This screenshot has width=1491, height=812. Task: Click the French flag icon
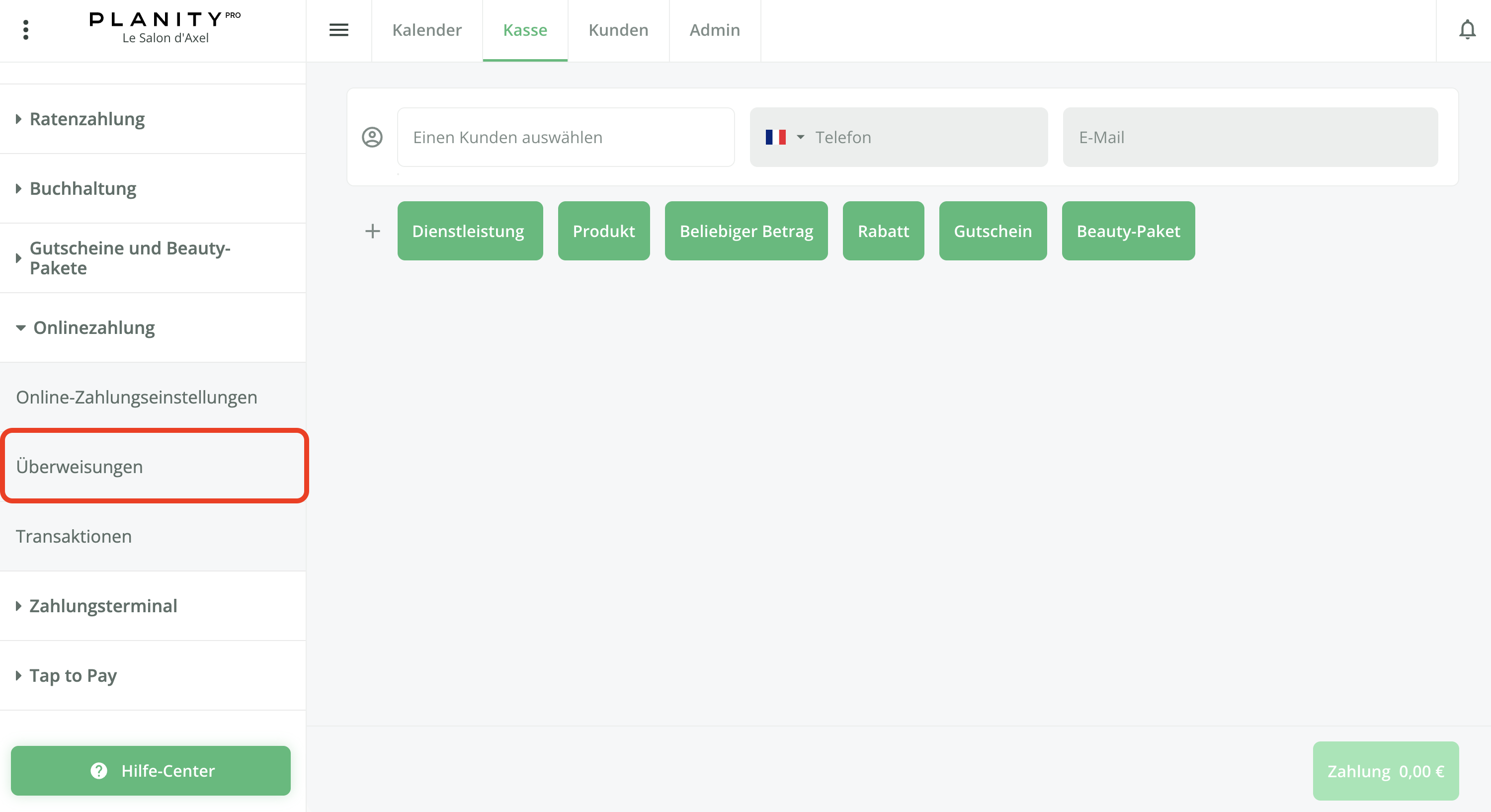[775, 137]
